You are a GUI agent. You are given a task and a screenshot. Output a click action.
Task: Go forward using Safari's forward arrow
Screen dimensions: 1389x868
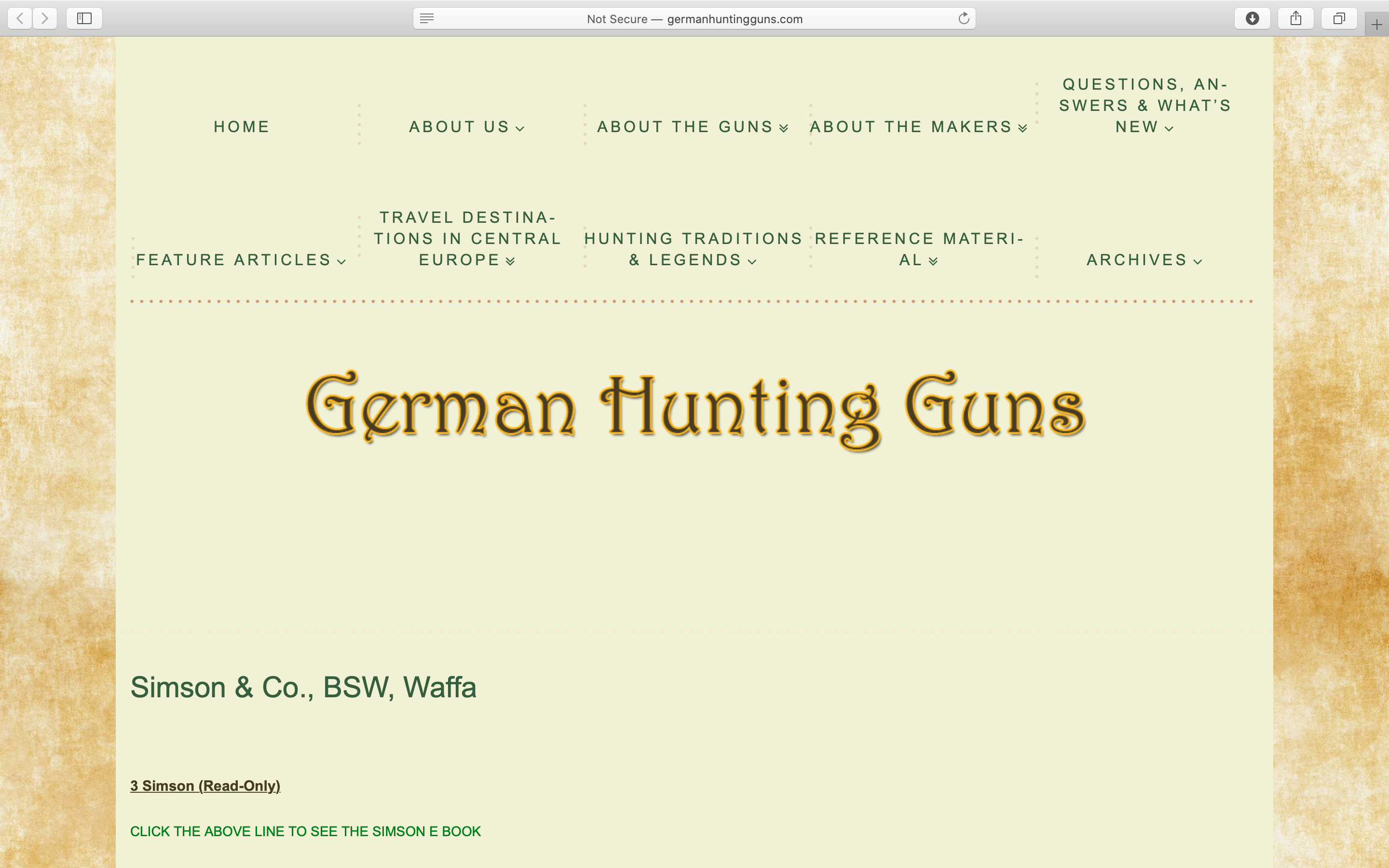tap(45, 18)
